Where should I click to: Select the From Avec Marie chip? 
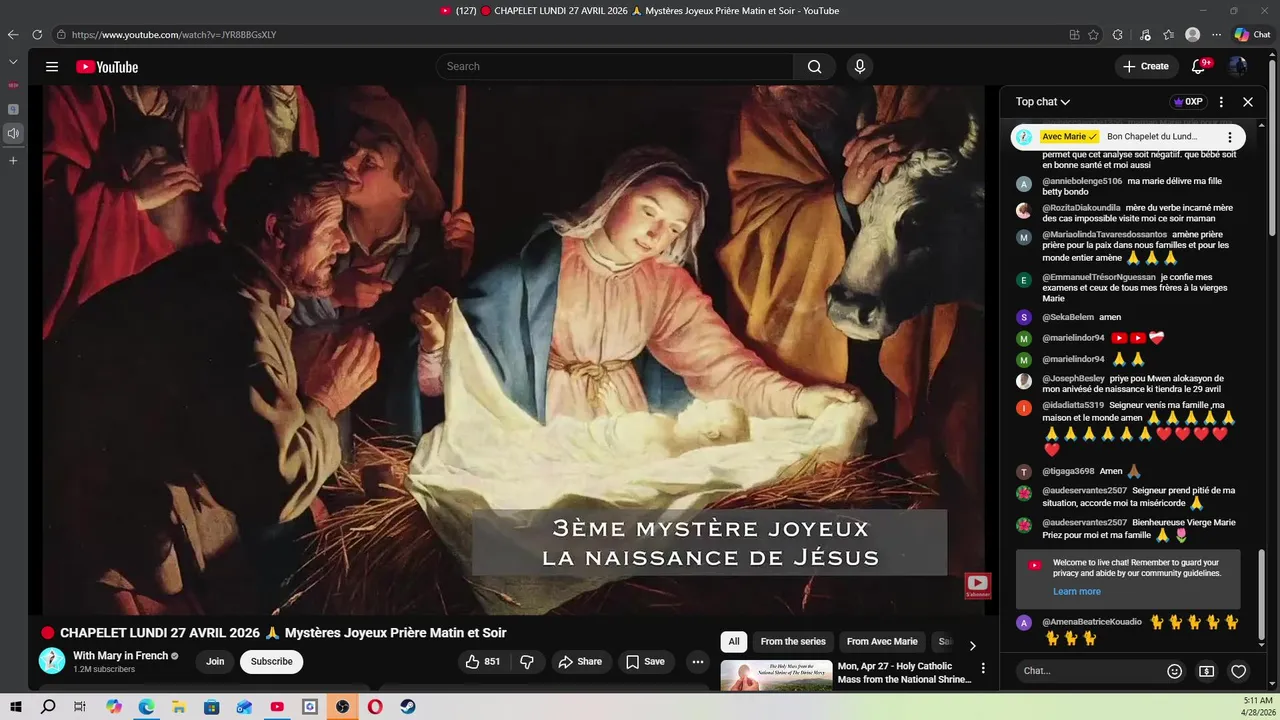pyautogui.click(x=882, y=642)
